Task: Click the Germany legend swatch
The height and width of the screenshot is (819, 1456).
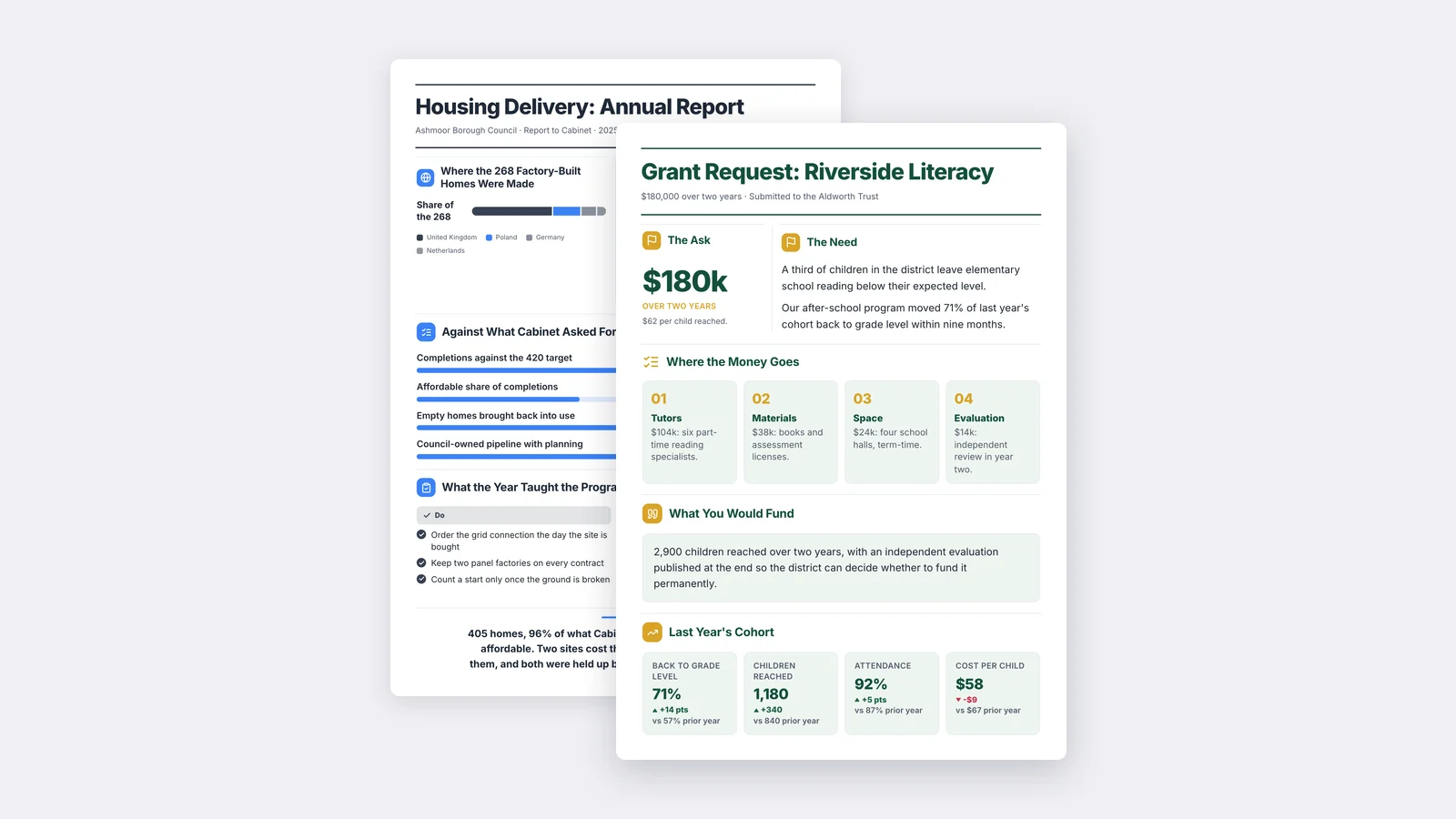Action: tap(529, 238)
